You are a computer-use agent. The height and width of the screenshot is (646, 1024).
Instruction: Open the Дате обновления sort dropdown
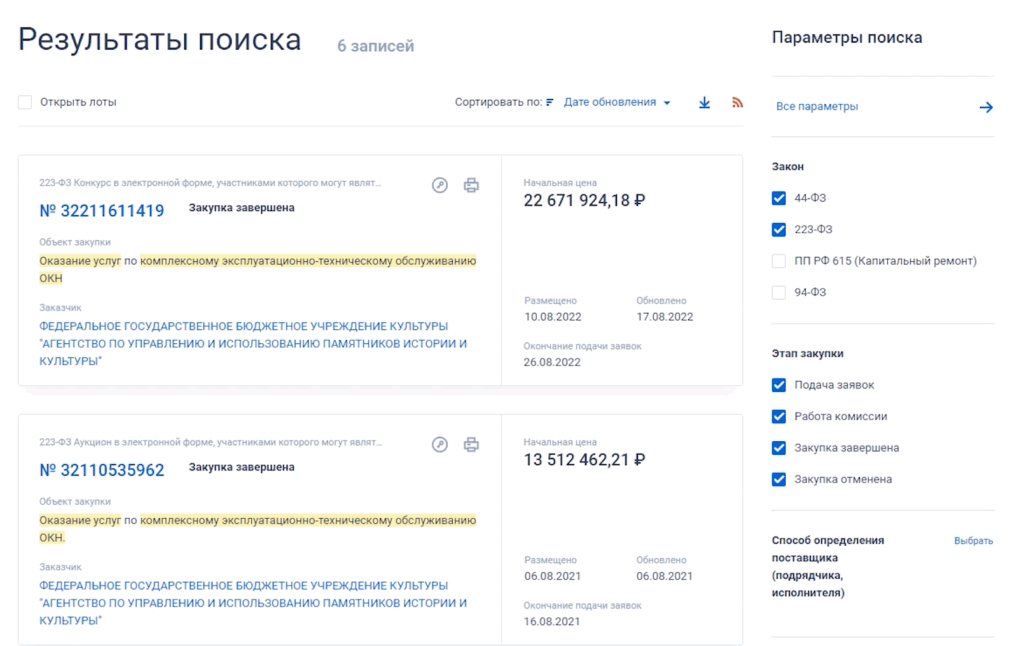click(616, 102)
